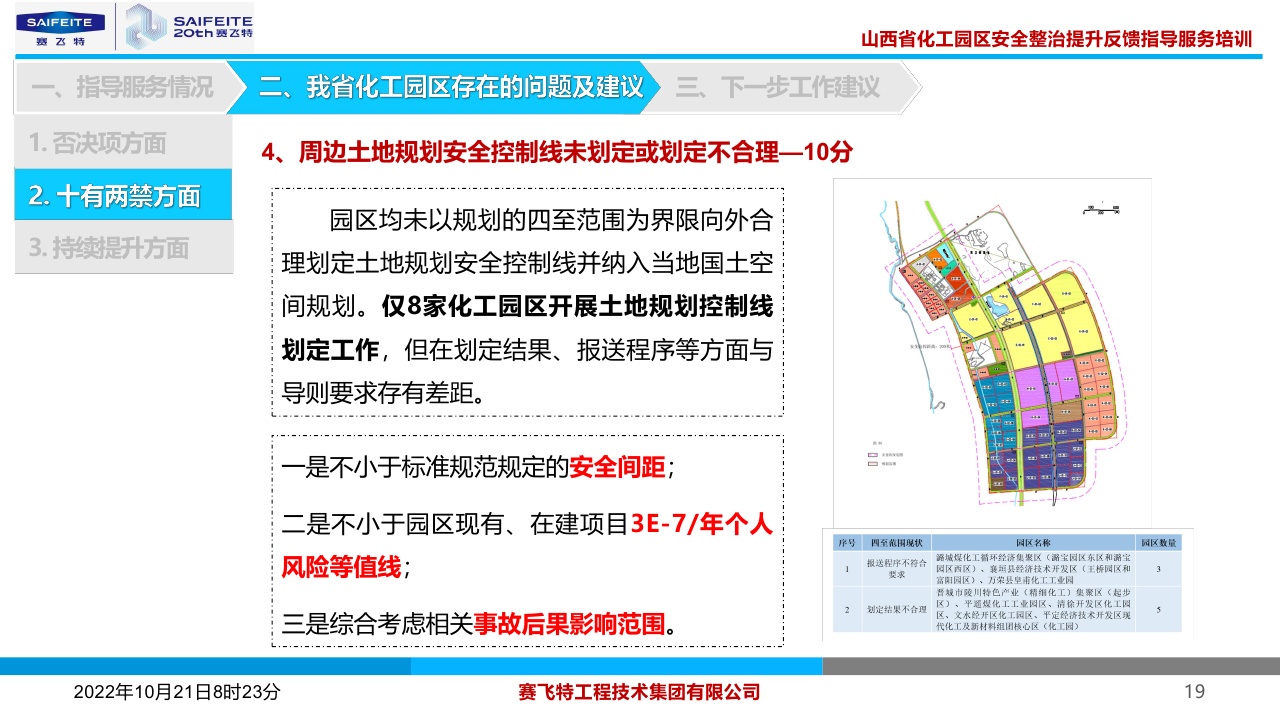
Task: Click the 园区名称 table header
Action: (x=1031, y=542)
